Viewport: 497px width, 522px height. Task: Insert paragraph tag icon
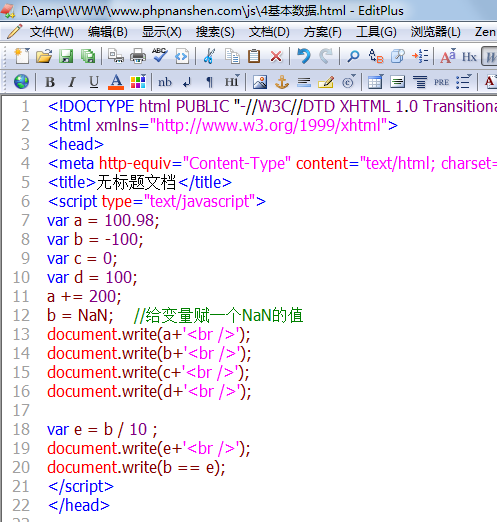(209, 82)
